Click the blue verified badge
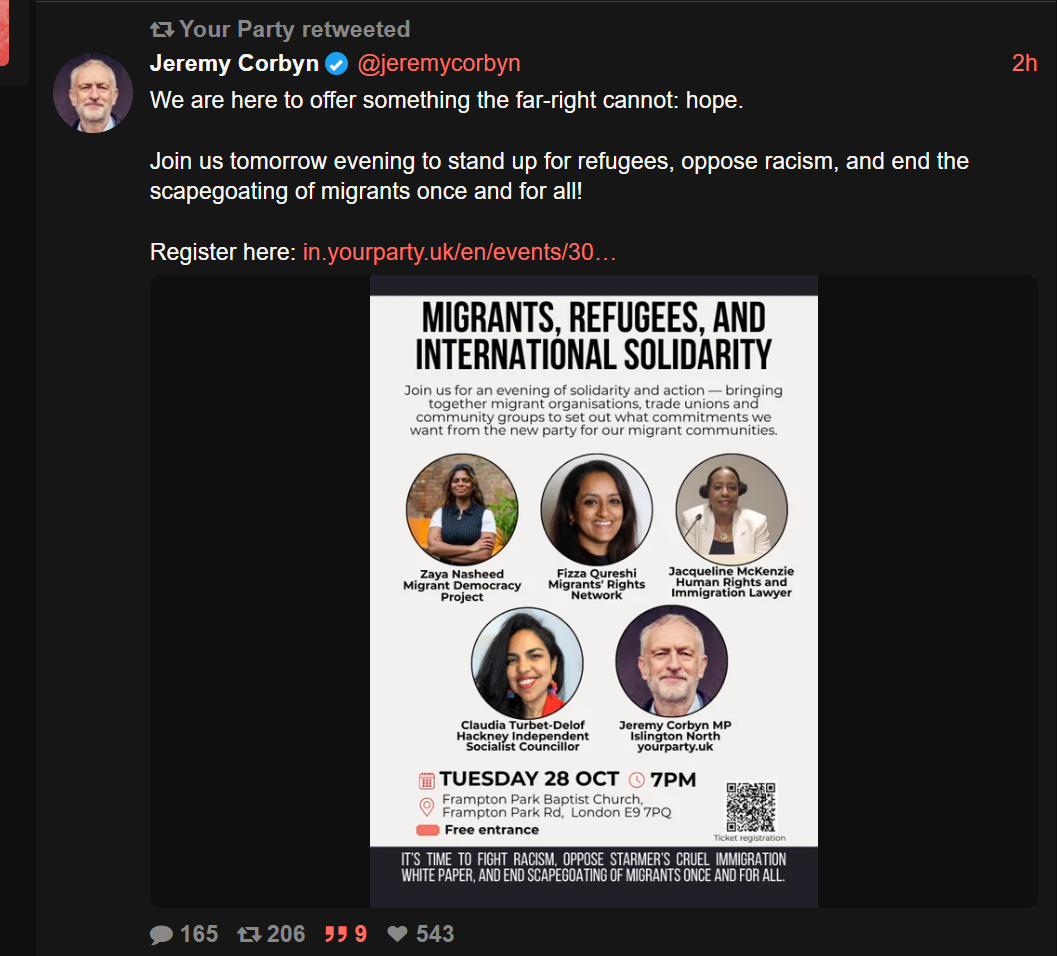Screen dimensions: 1057x956 336,63
